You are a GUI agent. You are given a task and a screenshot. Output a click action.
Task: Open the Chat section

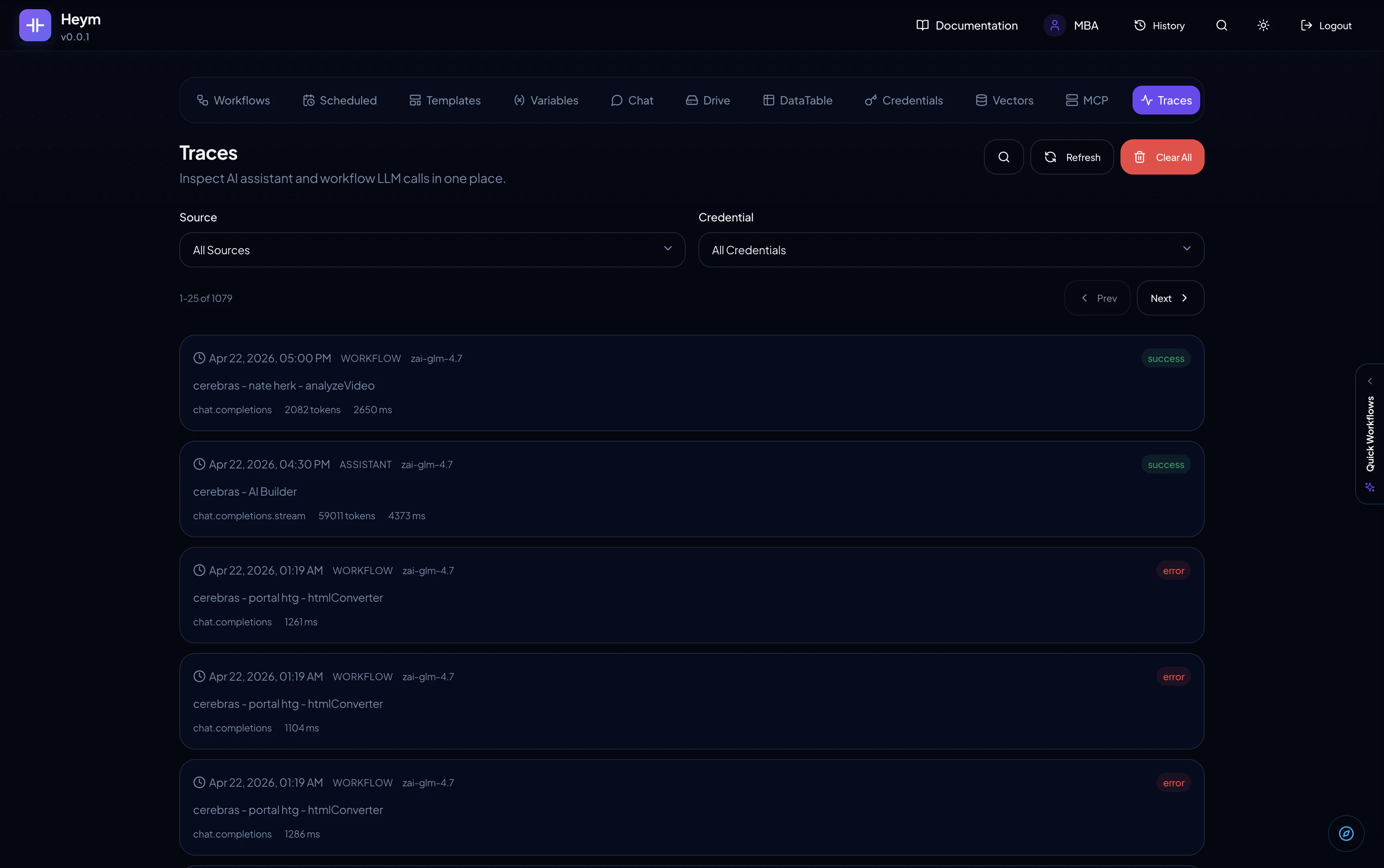click(x=633, y=100)
